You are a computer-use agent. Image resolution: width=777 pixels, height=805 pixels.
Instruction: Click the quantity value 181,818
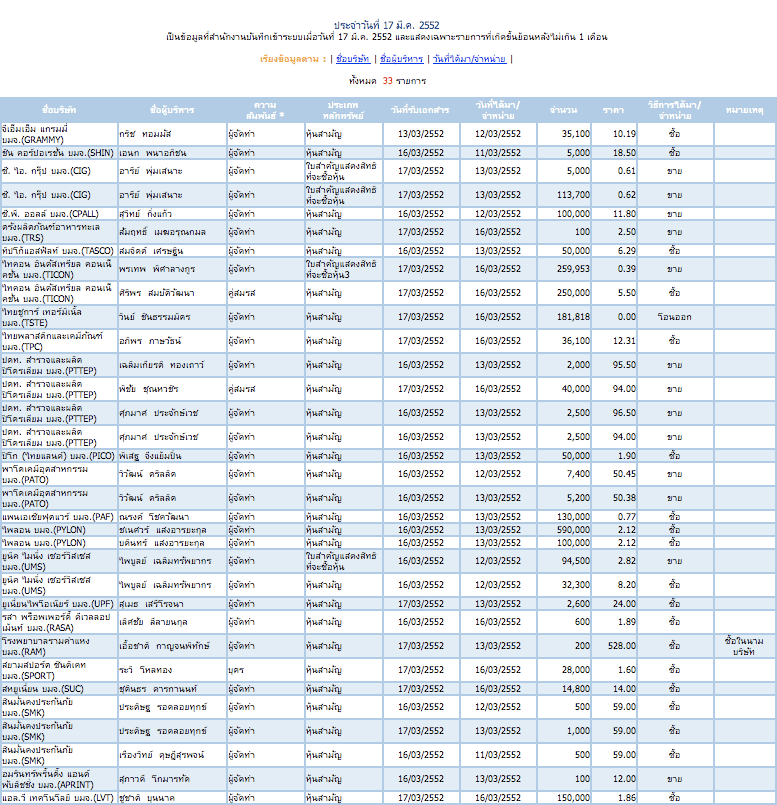[x=574, y=317]
